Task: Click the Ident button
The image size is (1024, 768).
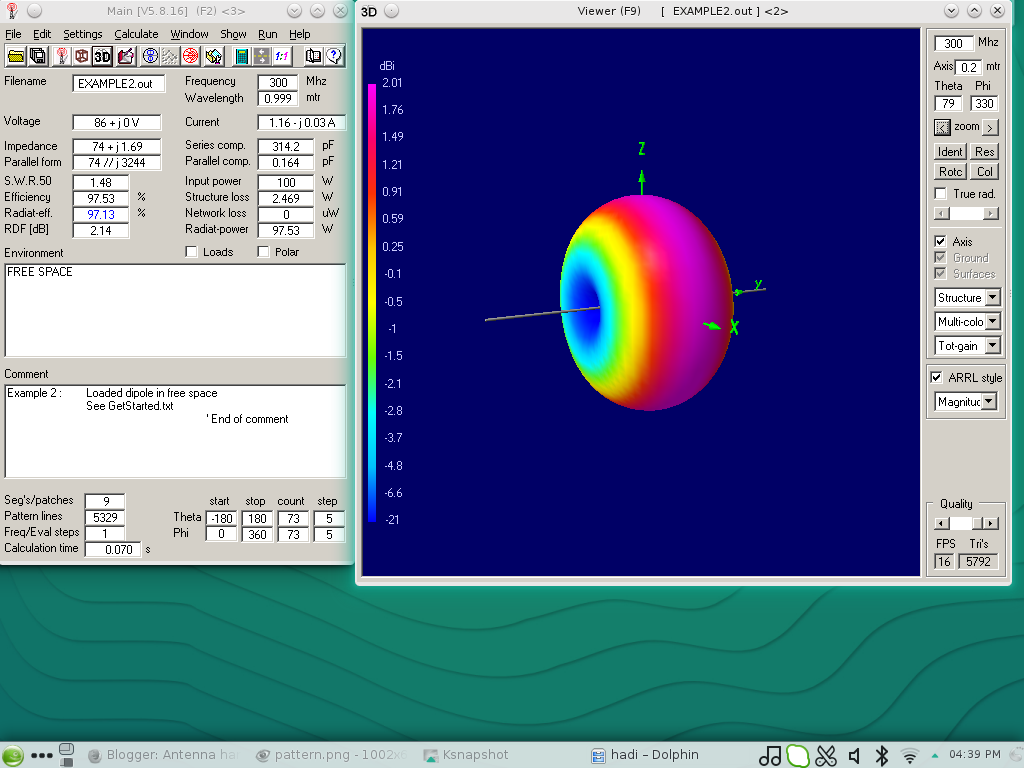Action: tap(949, 152)
